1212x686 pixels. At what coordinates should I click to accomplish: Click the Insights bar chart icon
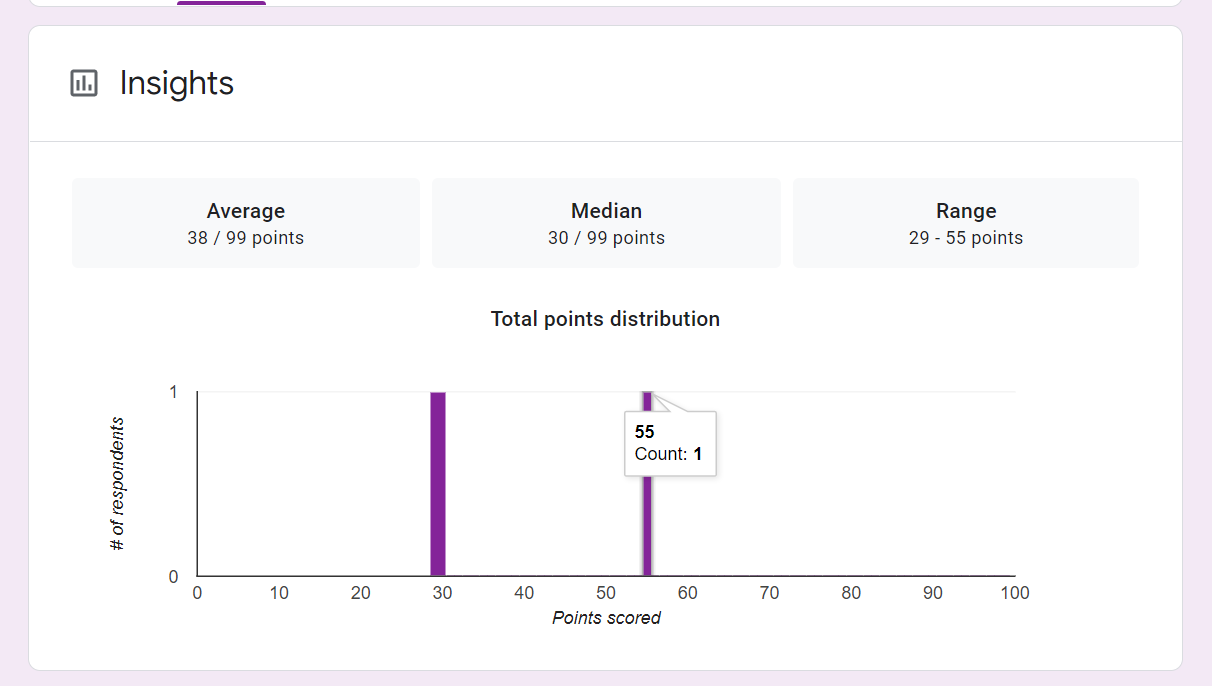pos(84,83)
